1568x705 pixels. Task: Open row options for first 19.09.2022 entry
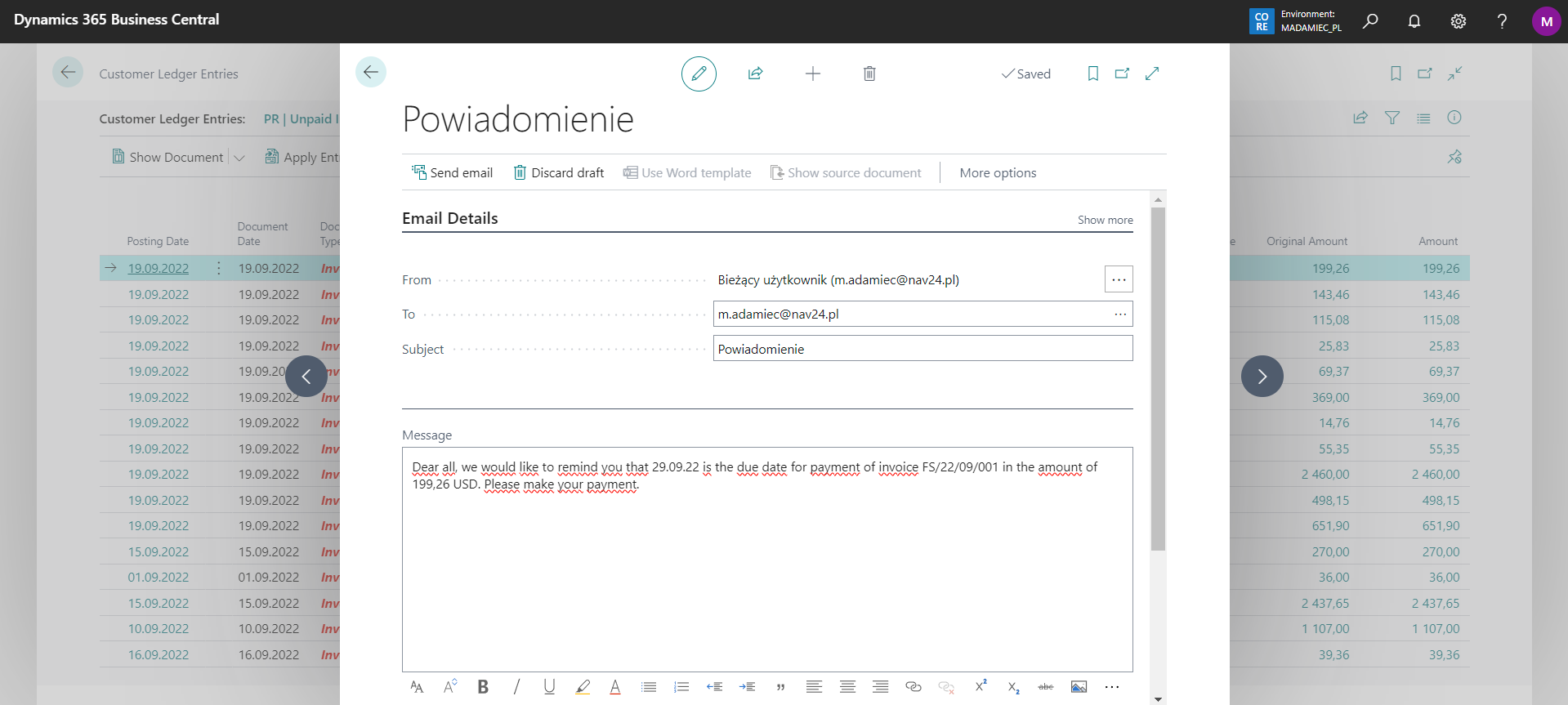click(x=219, y=268)
